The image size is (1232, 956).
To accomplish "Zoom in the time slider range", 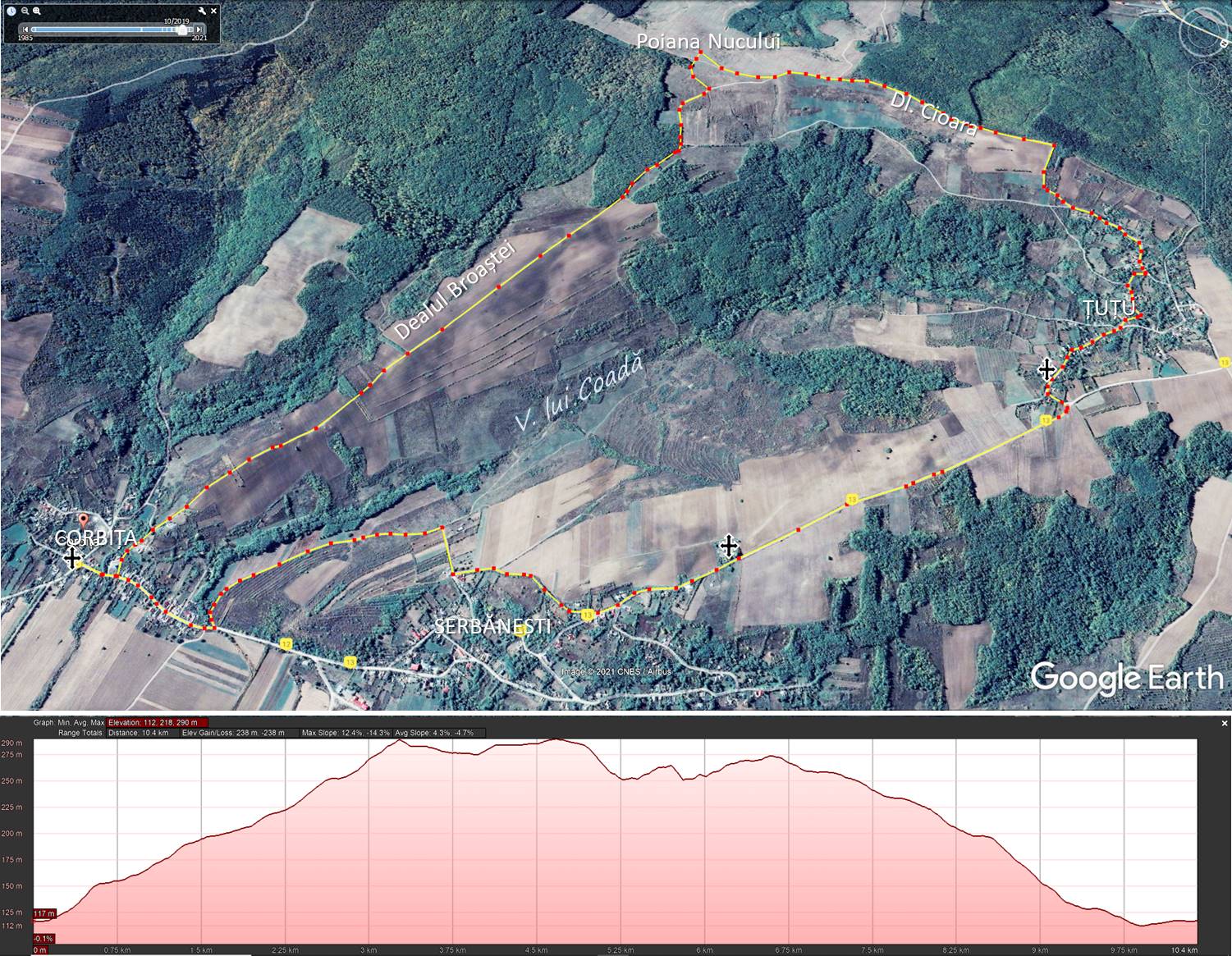I will 37,11.
